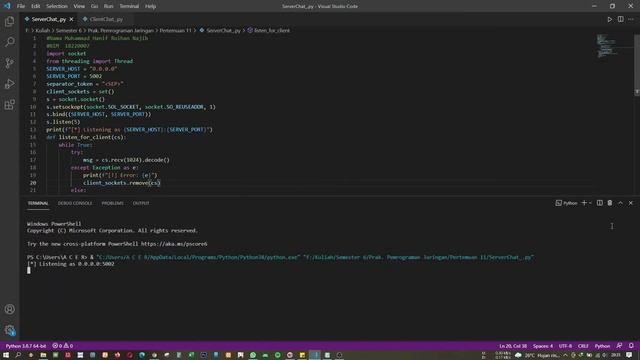Open the Help menu

(151, 6)
